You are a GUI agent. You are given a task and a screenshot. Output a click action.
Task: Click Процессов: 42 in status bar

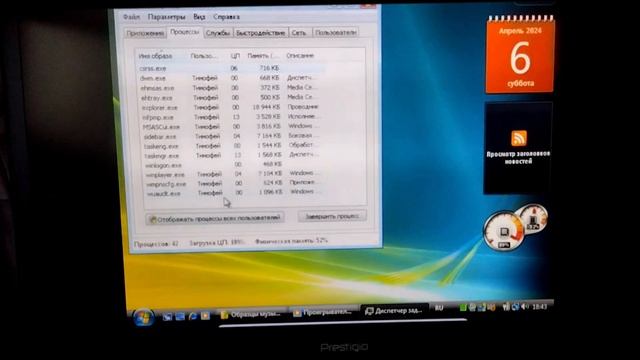[x=156, y=244]
